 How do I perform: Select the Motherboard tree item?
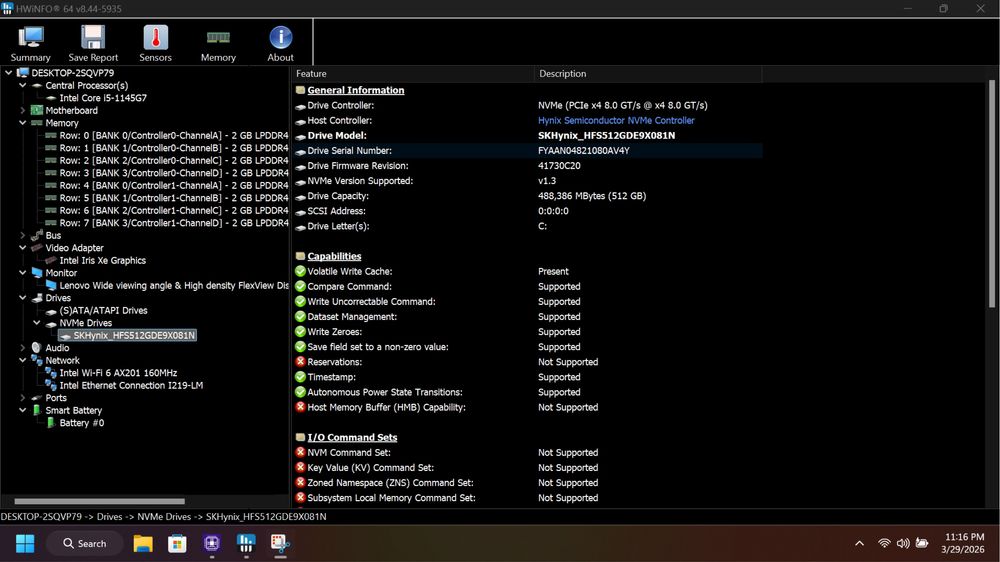click(71, 110)
